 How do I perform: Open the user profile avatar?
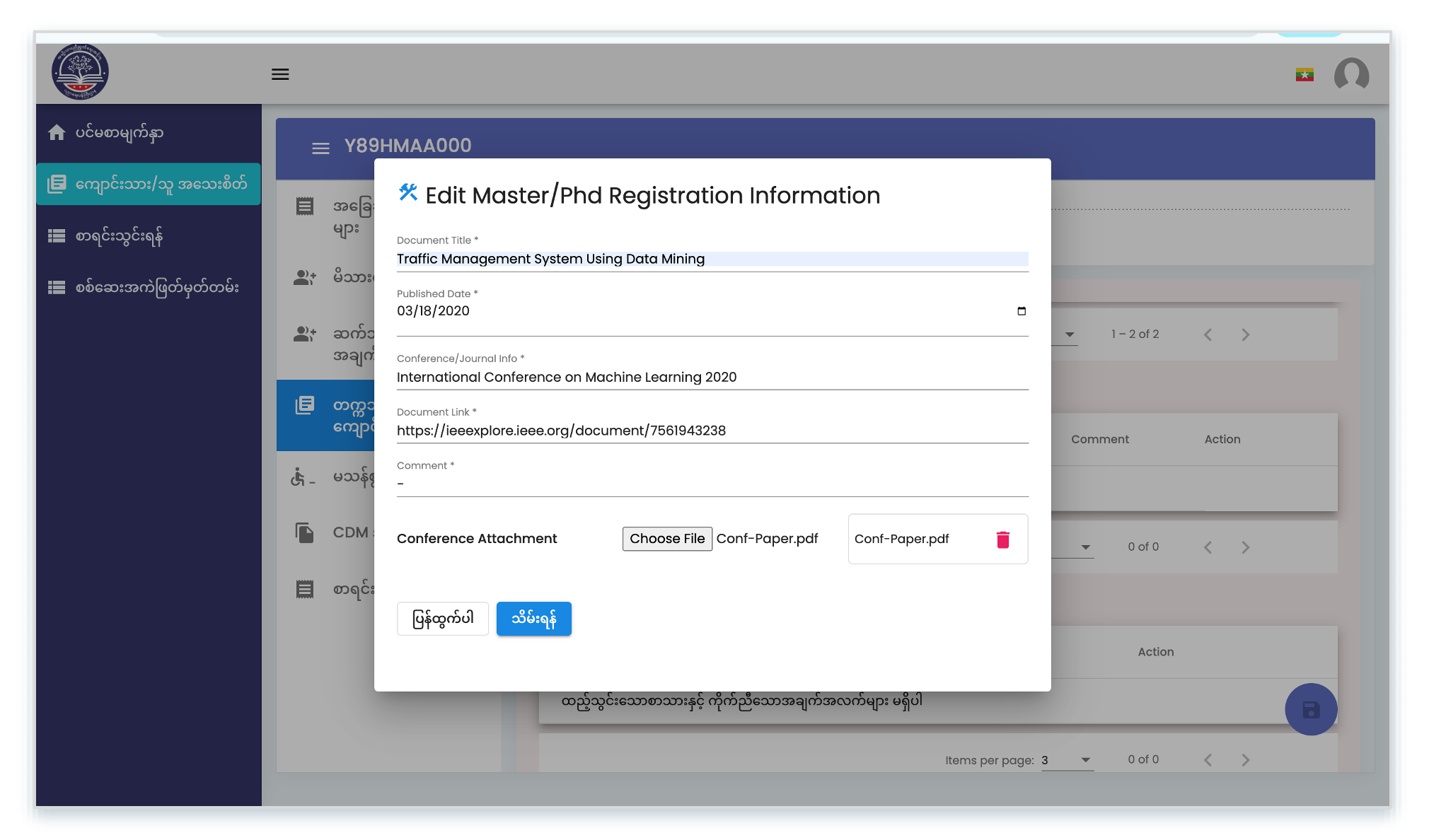coord(1351,74)
